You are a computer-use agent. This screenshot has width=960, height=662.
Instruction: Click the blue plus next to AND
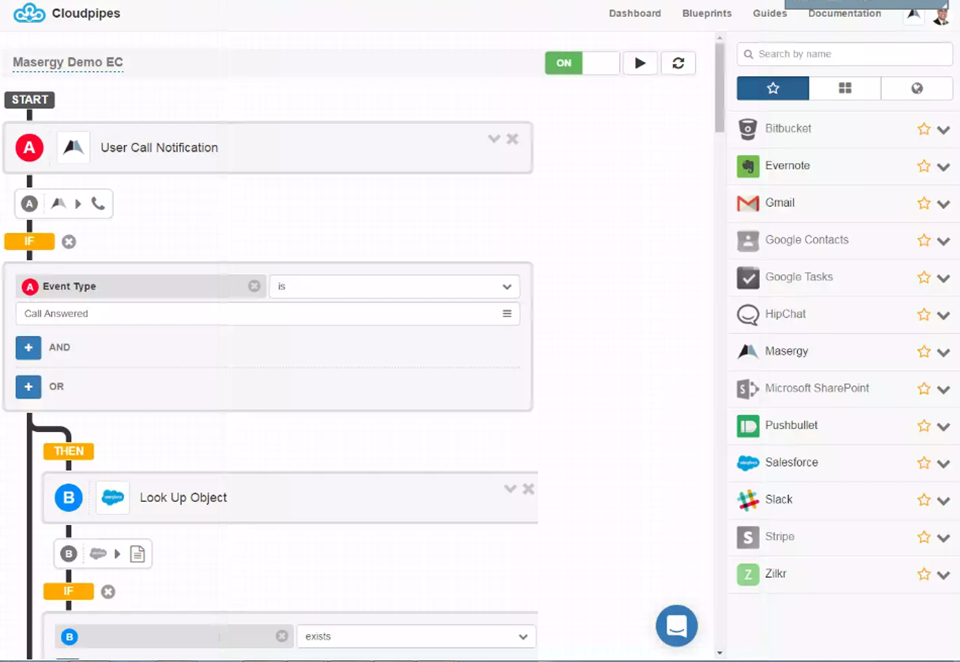coord(28,348)
